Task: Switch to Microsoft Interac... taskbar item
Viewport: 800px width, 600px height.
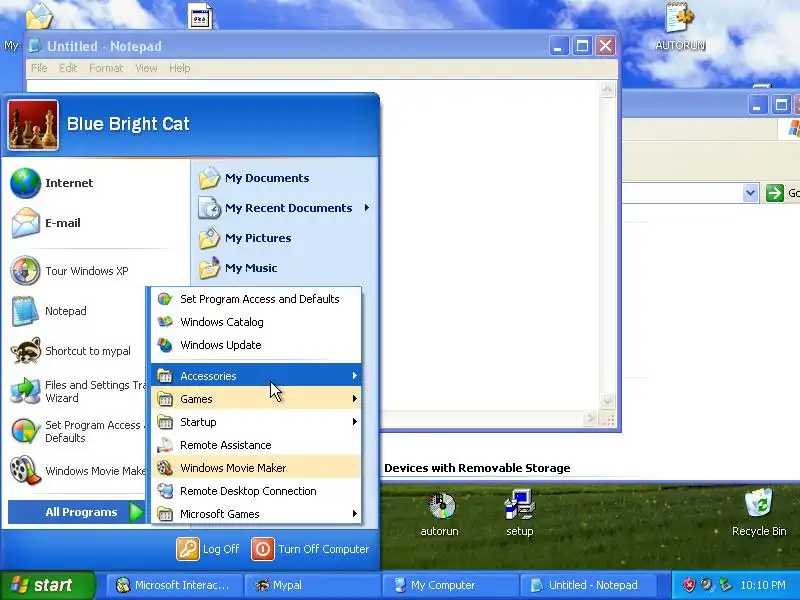Action: click(173, 585)
